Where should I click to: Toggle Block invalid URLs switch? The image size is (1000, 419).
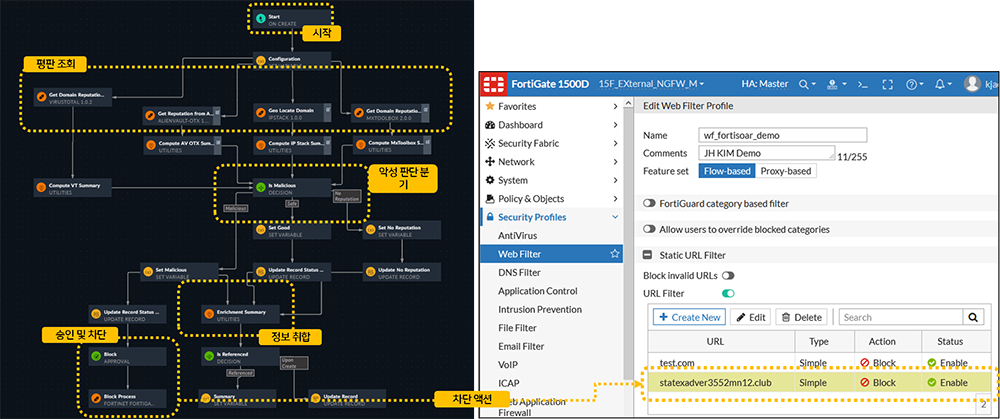click(x=728, y=276)
